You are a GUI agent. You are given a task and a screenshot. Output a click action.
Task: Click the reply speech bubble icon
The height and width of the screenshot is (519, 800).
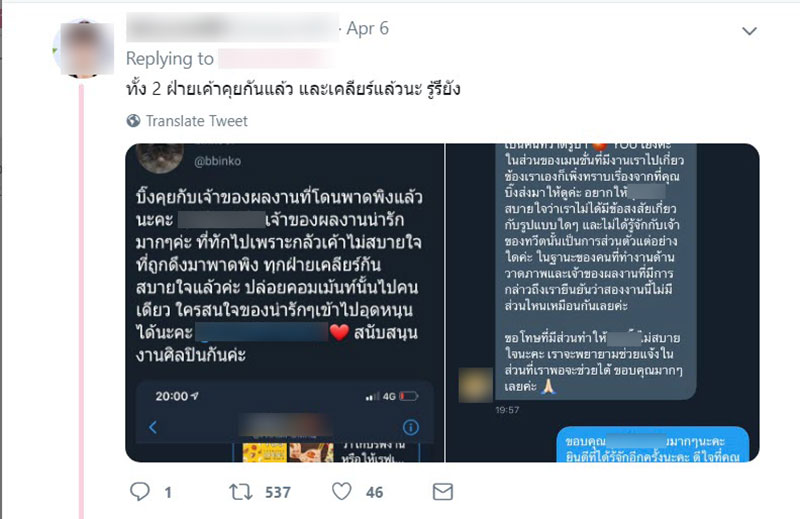click(140, 491)
